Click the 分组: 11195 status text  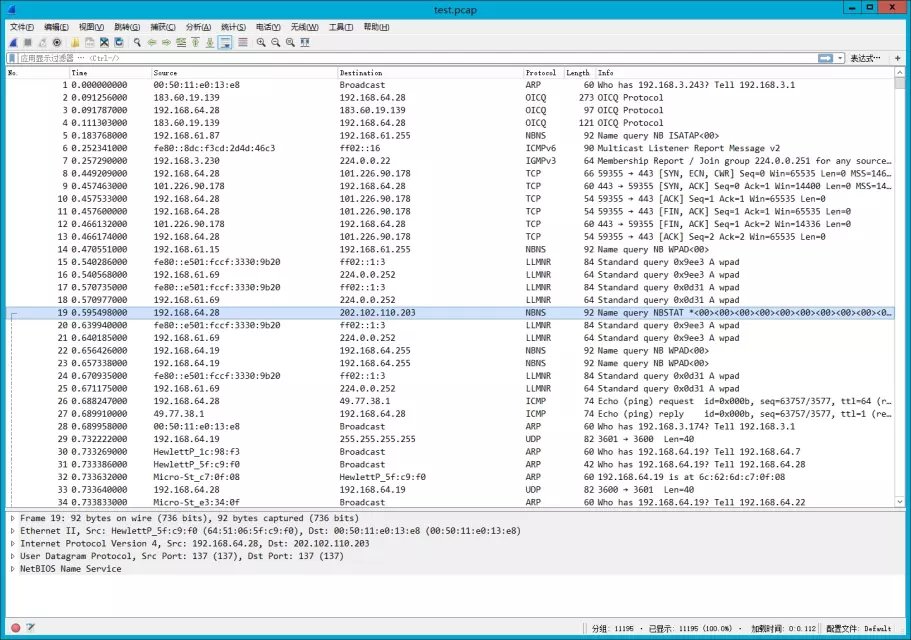[x=612, y=628]
